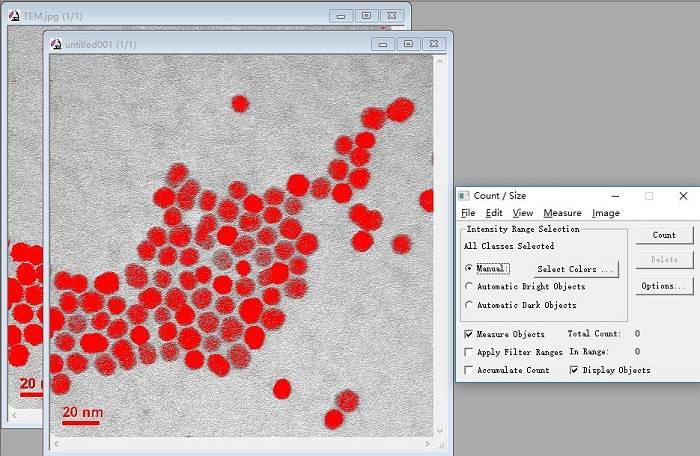700x456 pixels.
Task: Click the untitled001 window's app icon
Action: [x=55, y=44]
